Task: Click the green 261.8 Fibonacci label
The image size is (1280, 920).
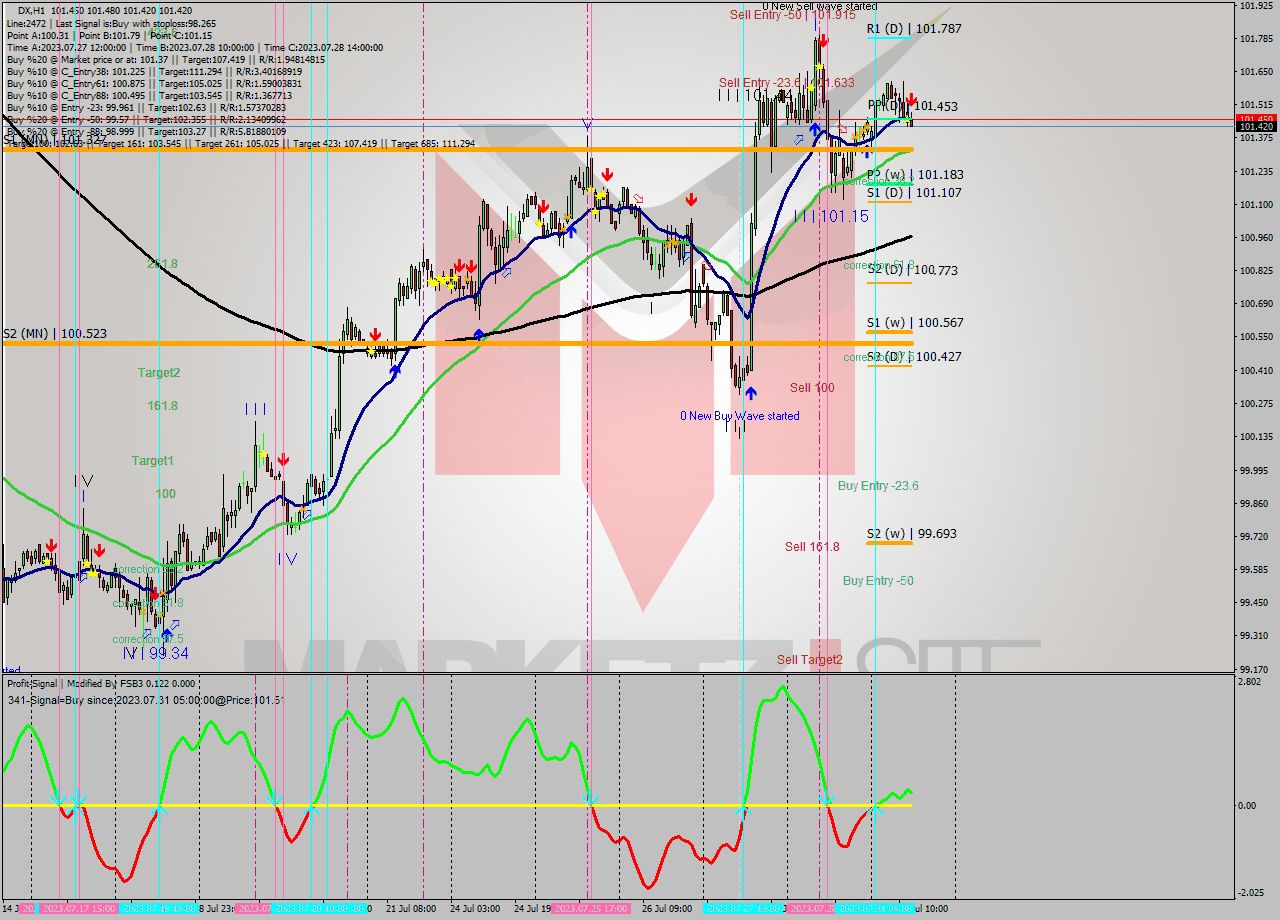Action: (162, 264)
